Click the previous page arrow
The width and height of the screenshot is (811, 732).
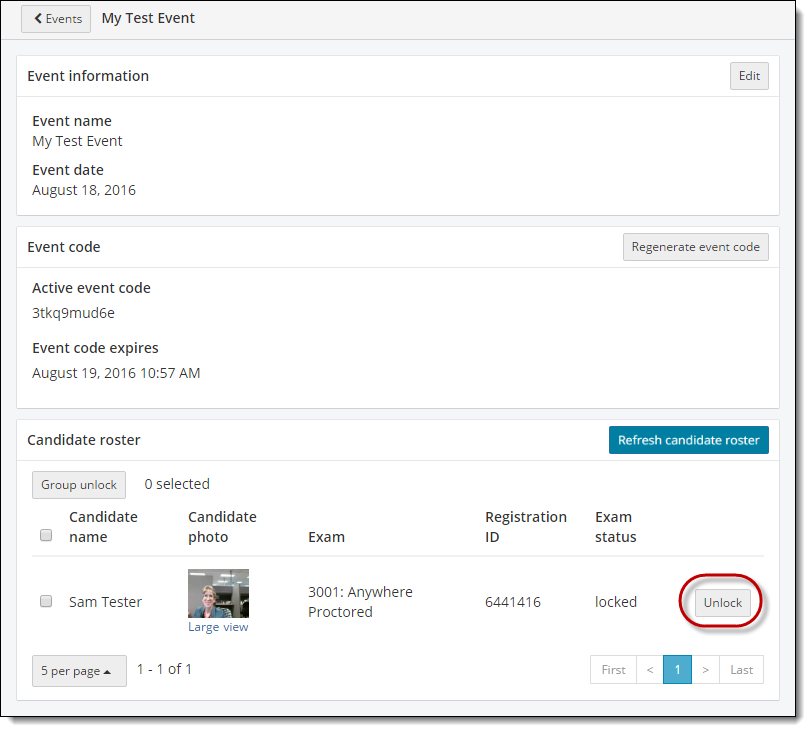(x=650, y=670)
